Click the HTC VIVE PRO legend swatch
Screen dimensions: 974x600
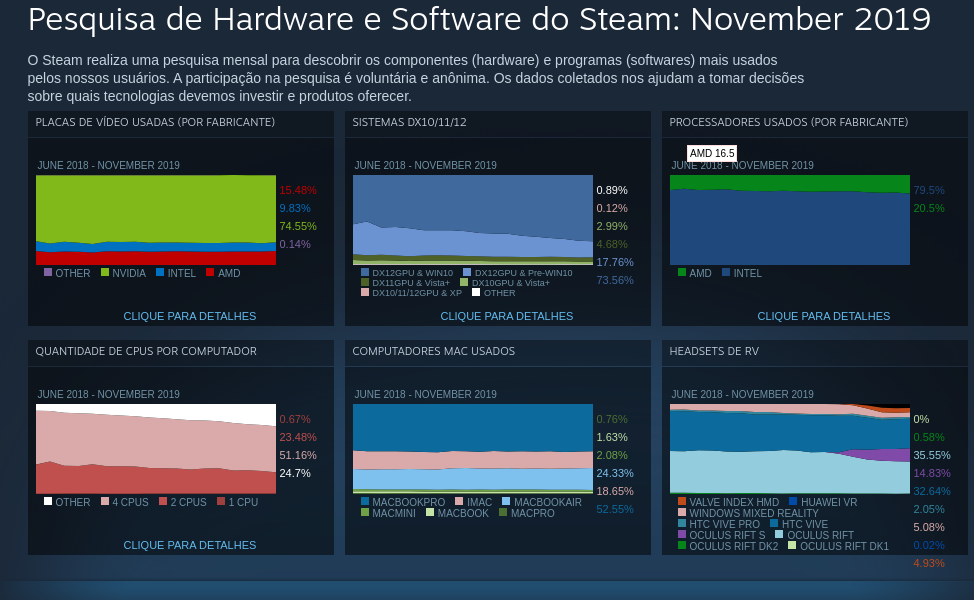pos(681,524)
